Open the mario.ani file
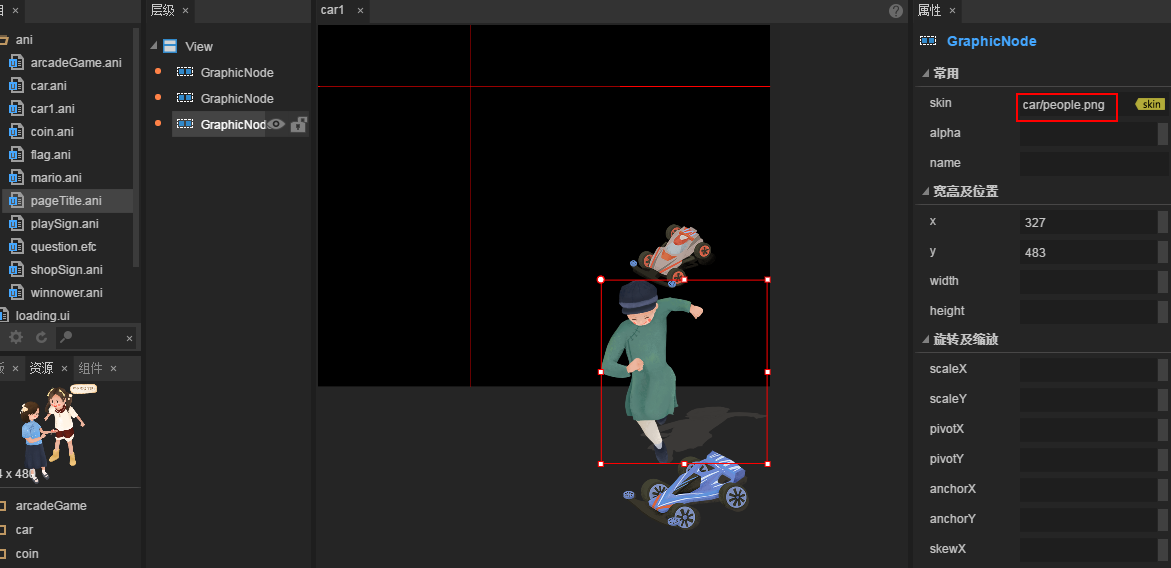 pyautogui.click(x=56, y=178)
